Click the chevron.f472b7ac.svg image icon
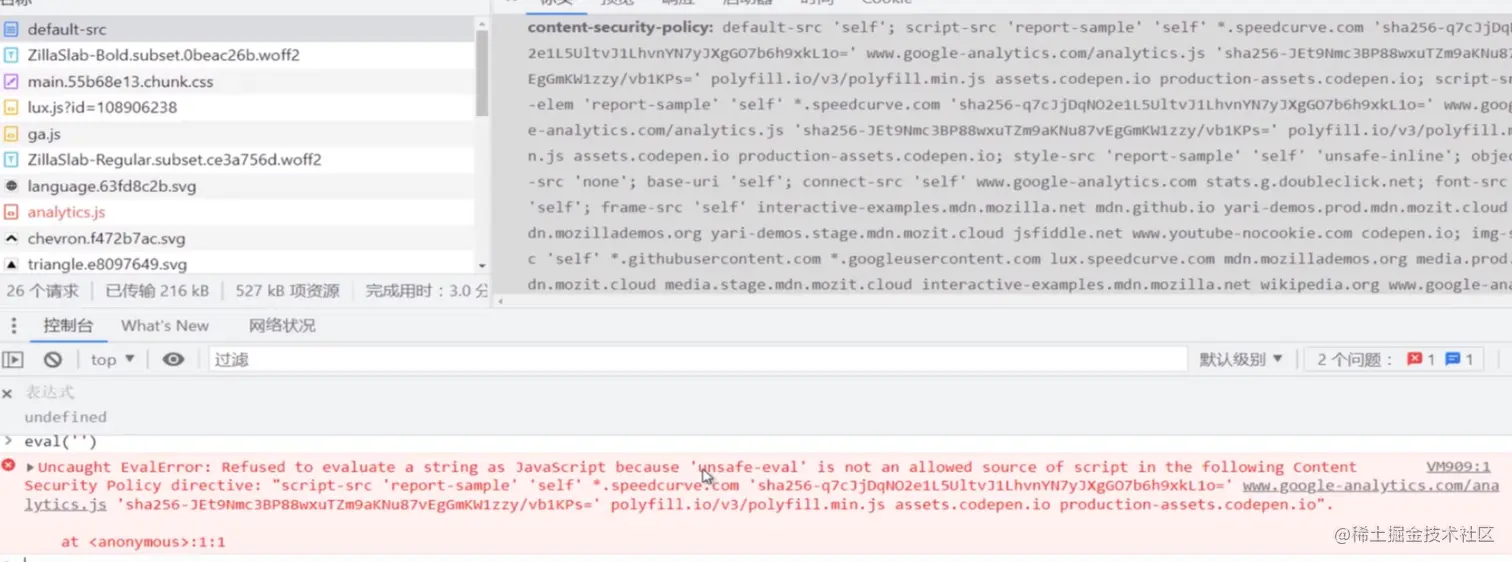The image size is (1512, 562). pyautogui.click(x=11, y=239)
